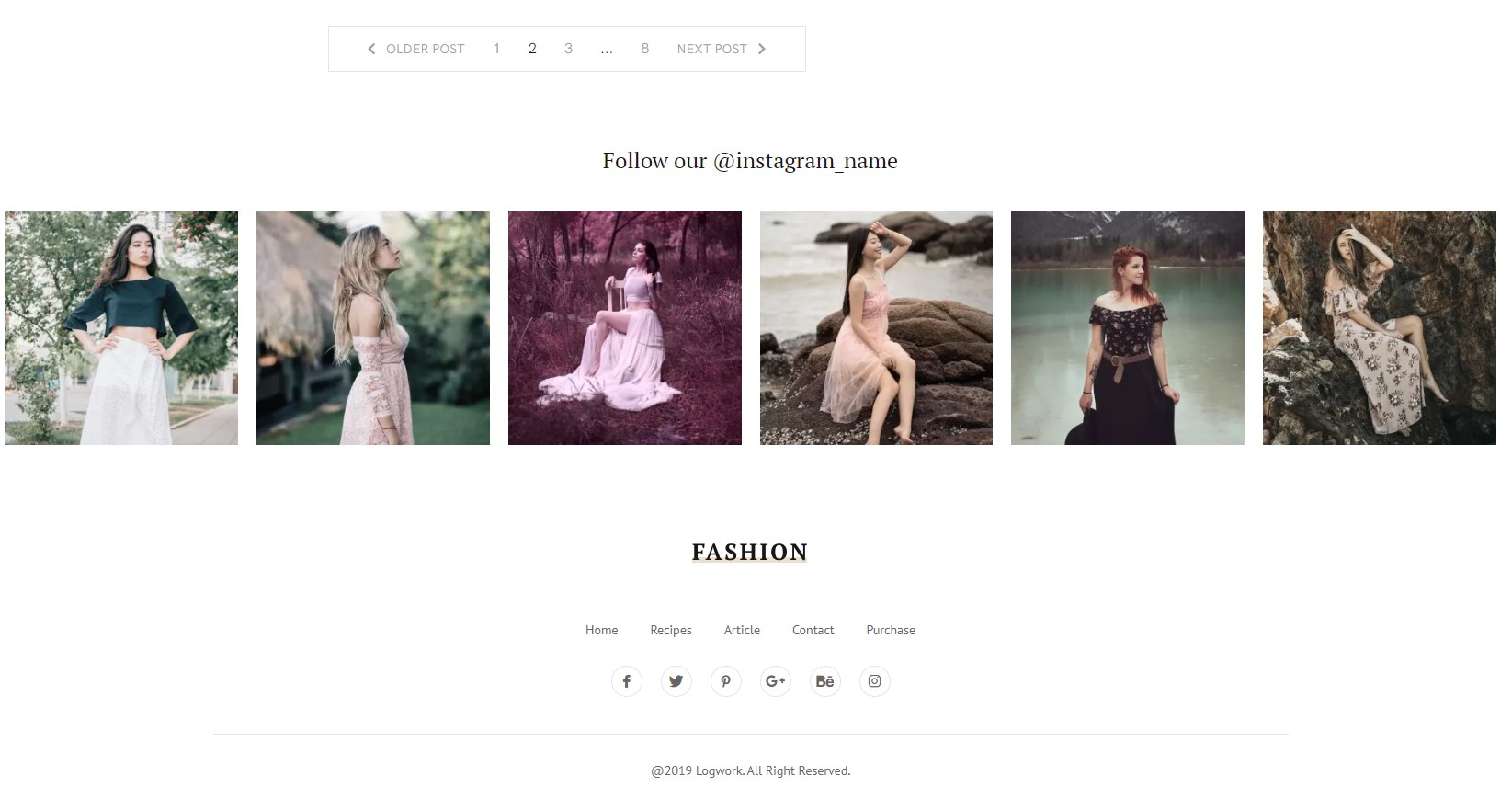Open the Contact footer menu item
This screenshot has height=799, width=1512.
813,630
